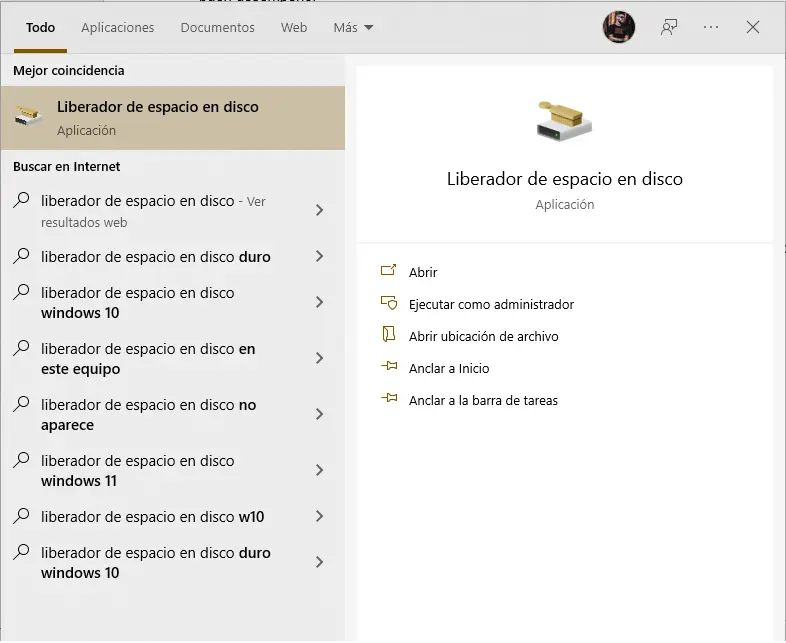786x643 pixels.
Task: Select Liberador de espacio en disco best match
Action: coord(173,118)
